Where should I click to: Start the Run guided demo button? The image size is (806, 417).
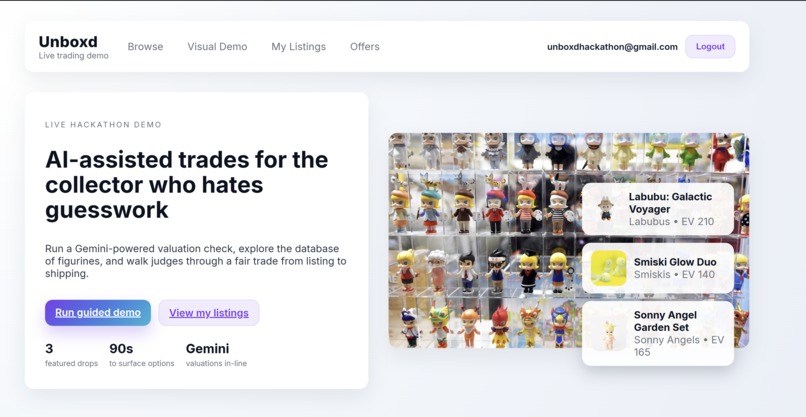click(x=98, y=313)
